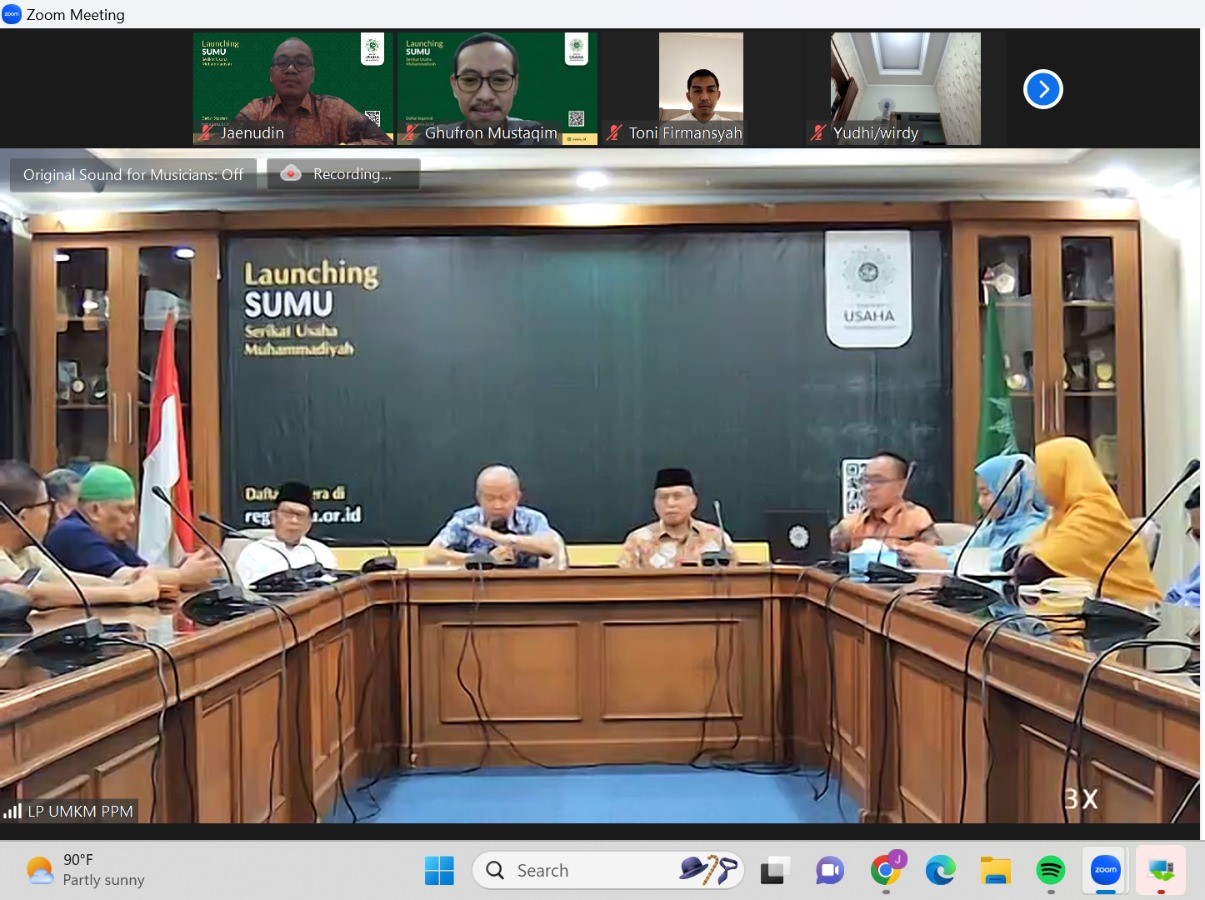The image size is (1205, 900).
Task: Open Microsoft Edge from the taskbar
Action: pyautogui.click(x=940, y=871)
